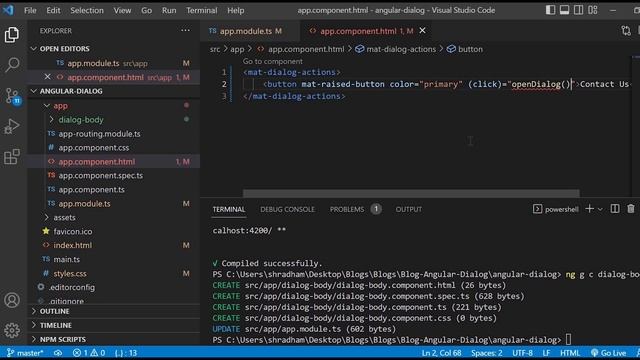Click the VS Code logo icon

8,10
